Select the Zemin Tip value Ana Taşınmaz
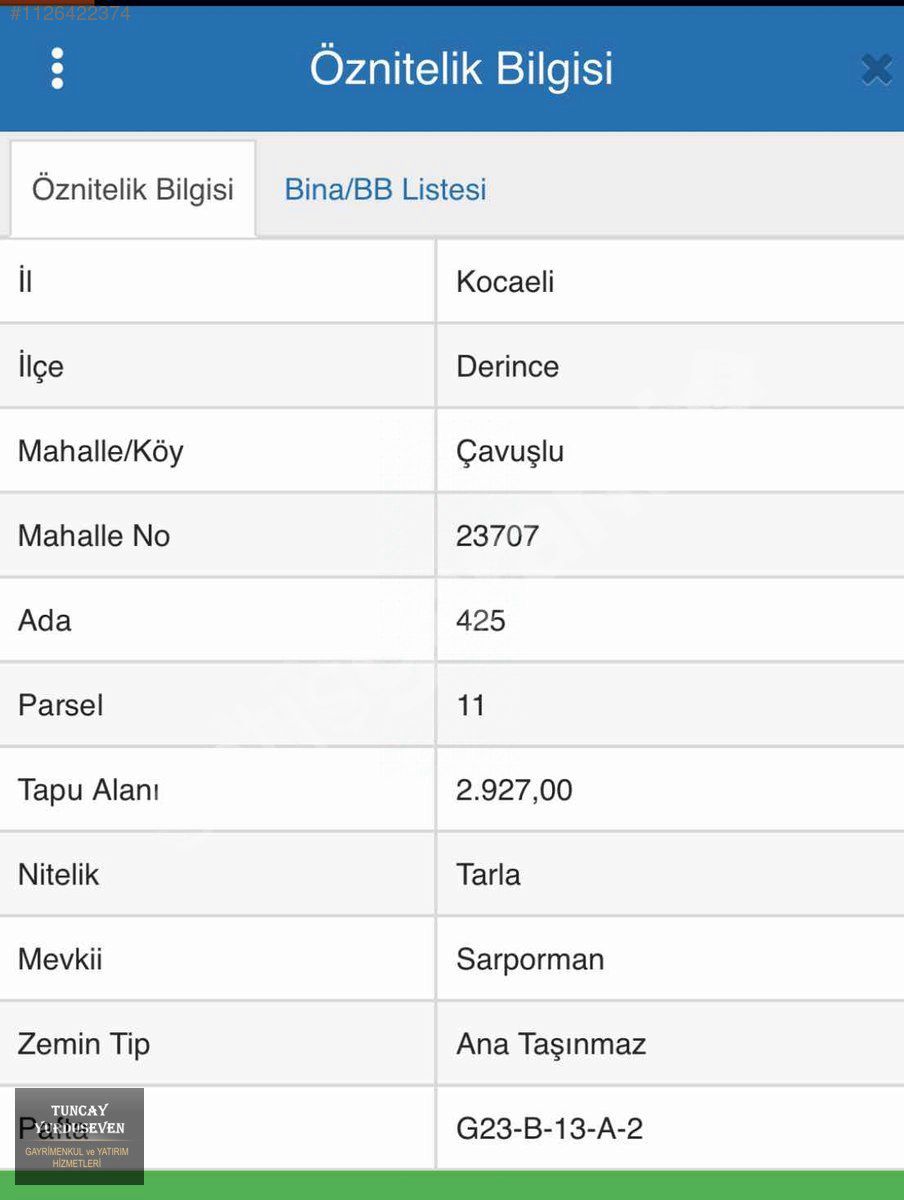The width and height of the screenshot is (904, 1200). pyautogui.click(x=551, y=1044)
